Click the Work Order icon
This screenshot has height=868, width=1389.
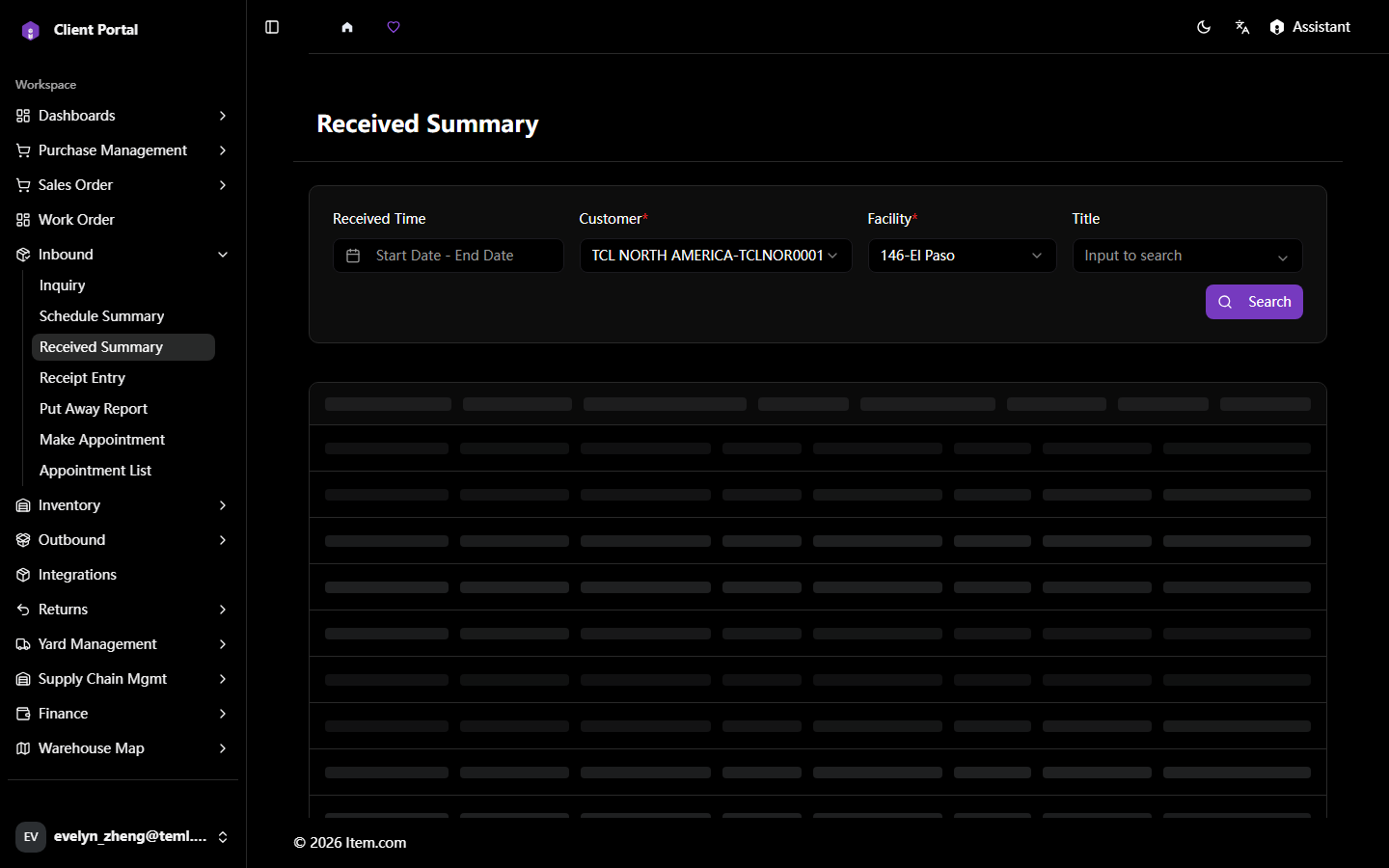(x=23, y=220)
